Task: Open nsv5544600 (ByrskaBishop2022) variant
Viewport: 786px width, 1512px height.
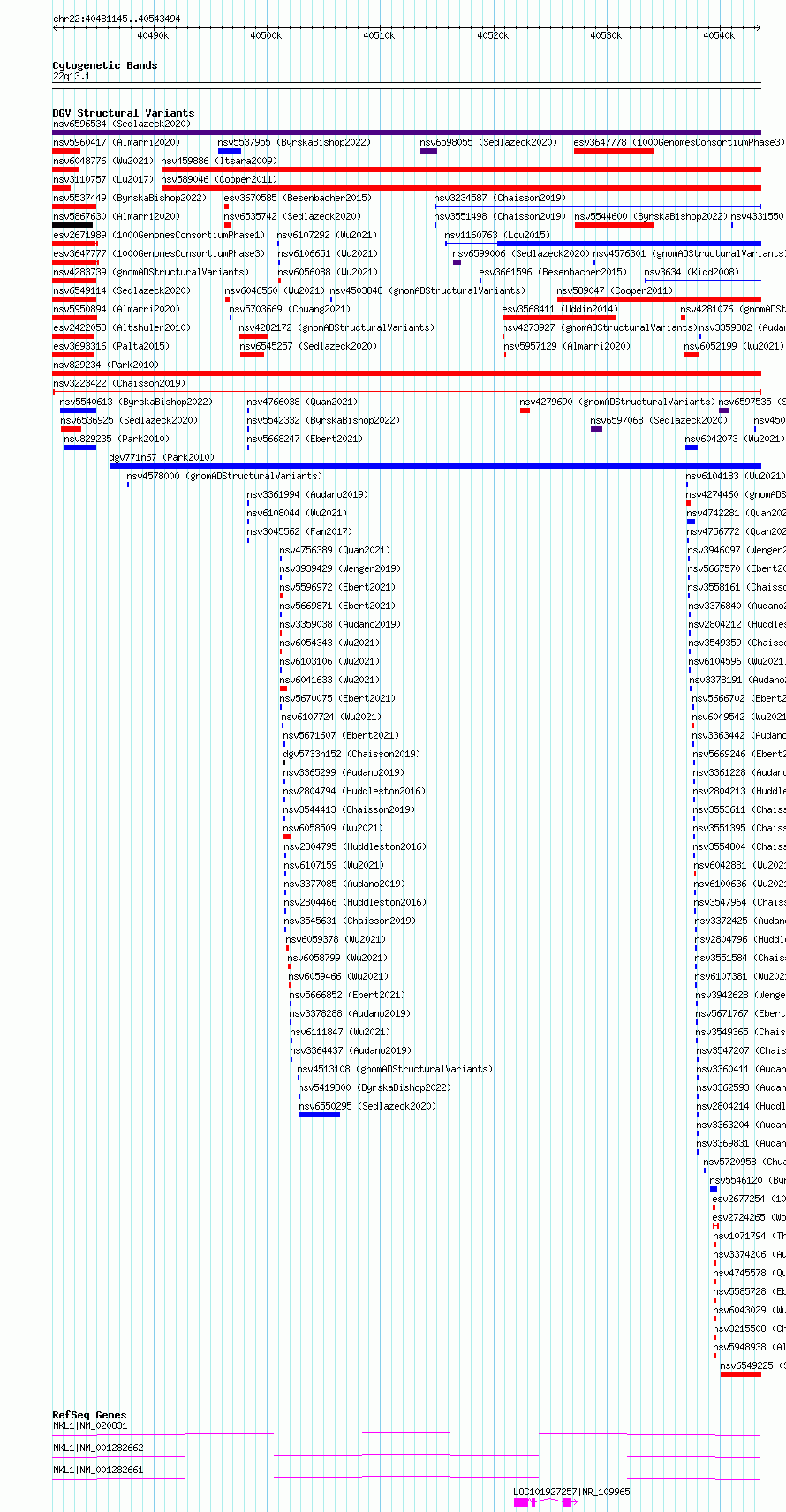Action: (651, 216)
